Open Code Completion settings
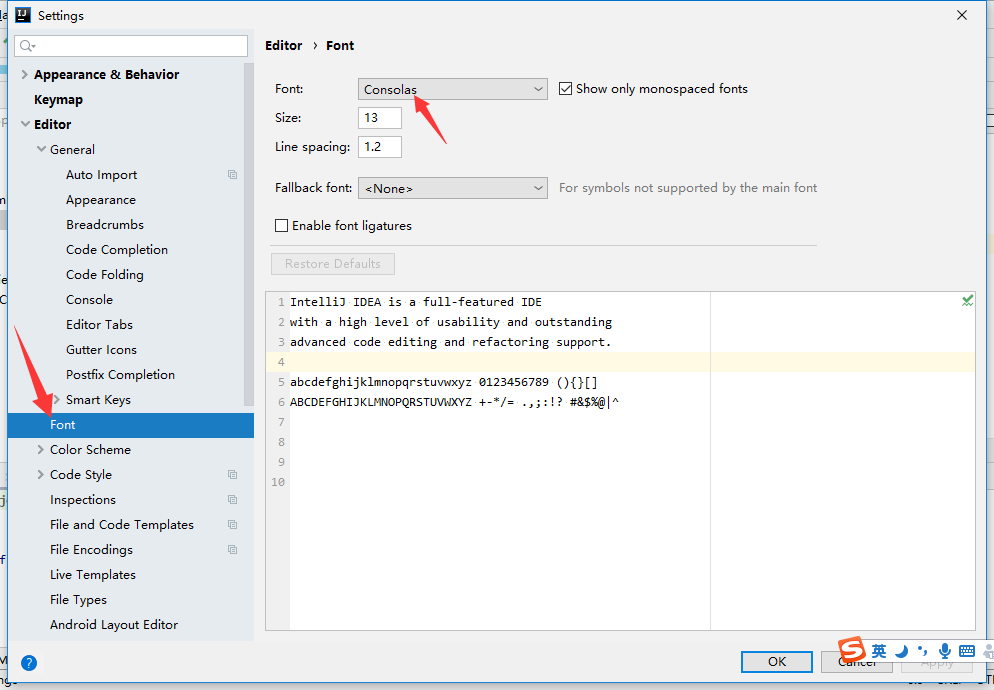This screenshot has width=994, height=690. (117, 250)
